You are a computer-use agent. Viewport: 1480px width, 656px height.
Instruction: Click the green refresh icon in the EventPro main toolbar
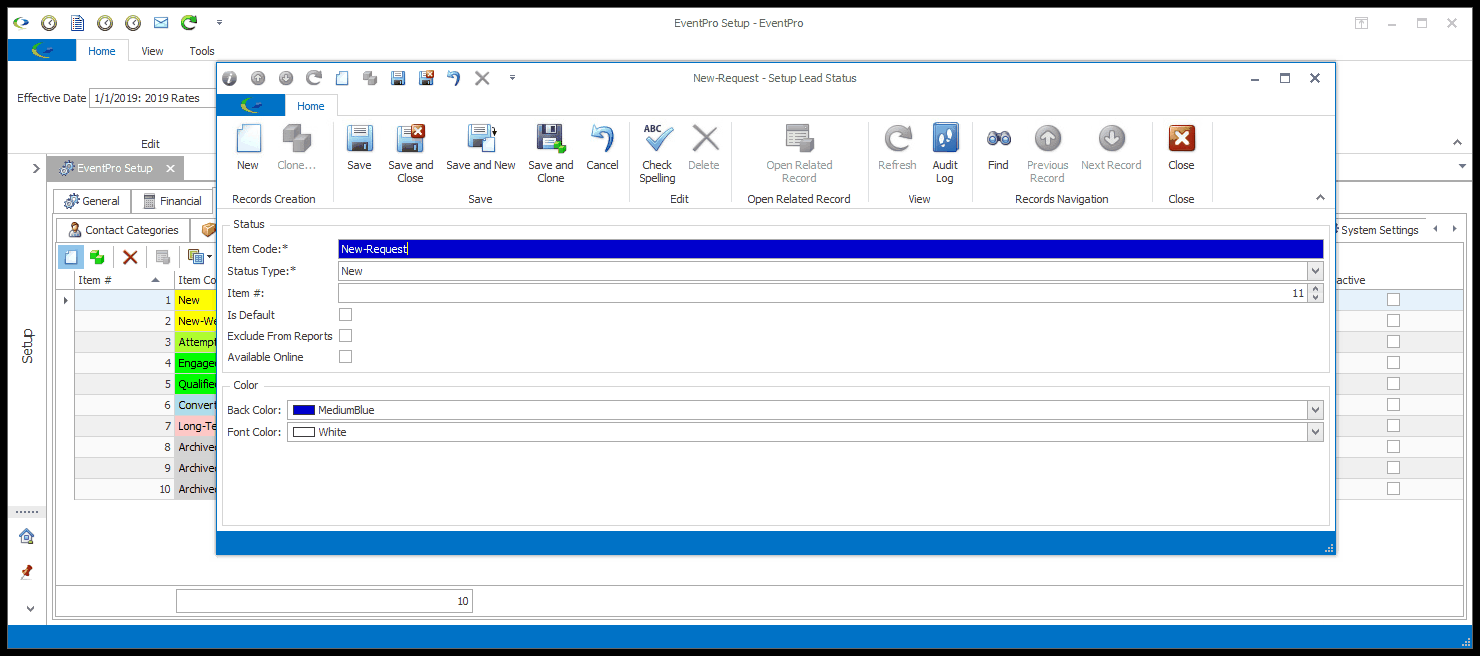pos(188,22)
